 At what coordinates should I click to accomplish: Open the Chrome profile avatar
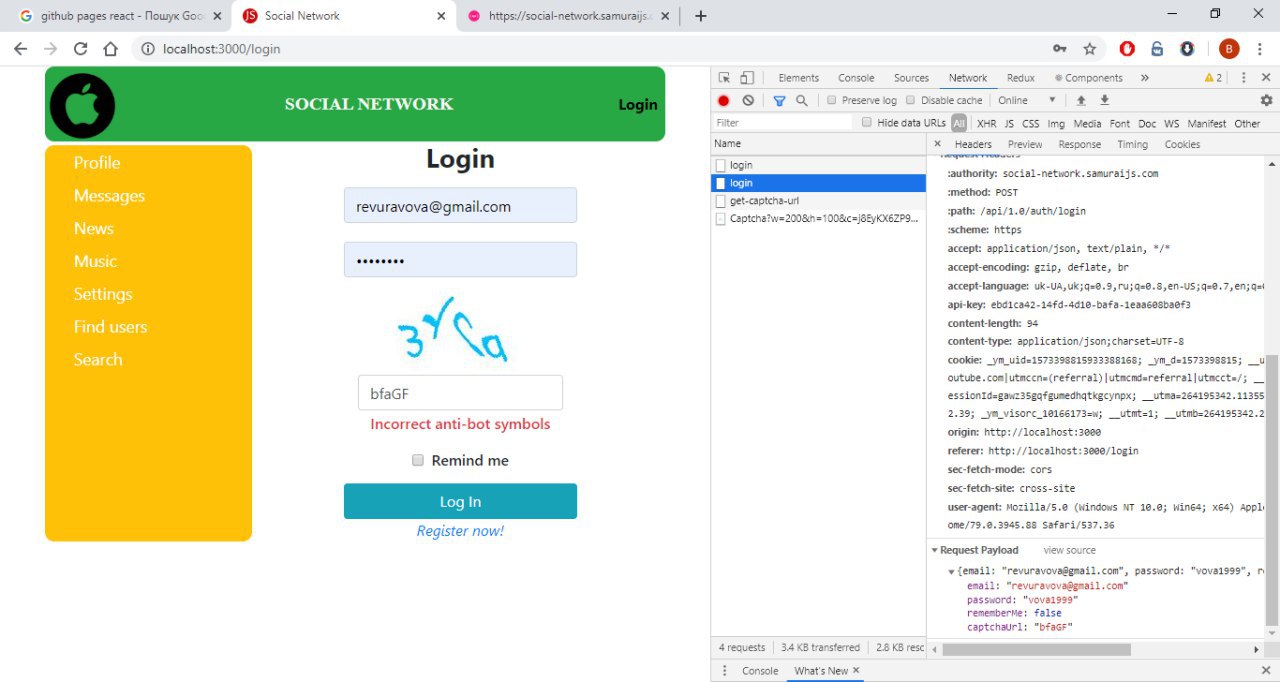pos(1229,48)
